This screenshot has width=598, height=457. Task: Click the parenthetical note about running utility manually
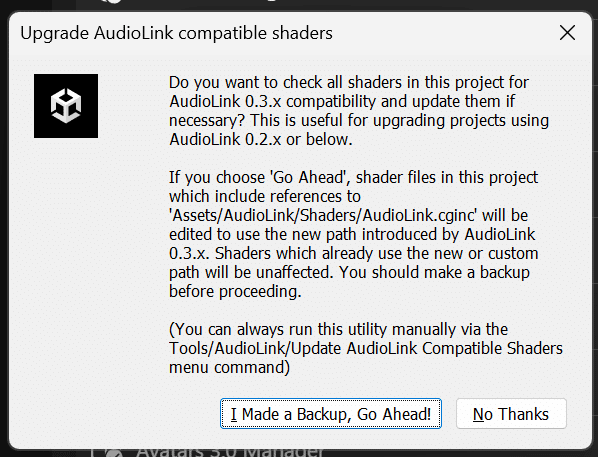point(366,348)
